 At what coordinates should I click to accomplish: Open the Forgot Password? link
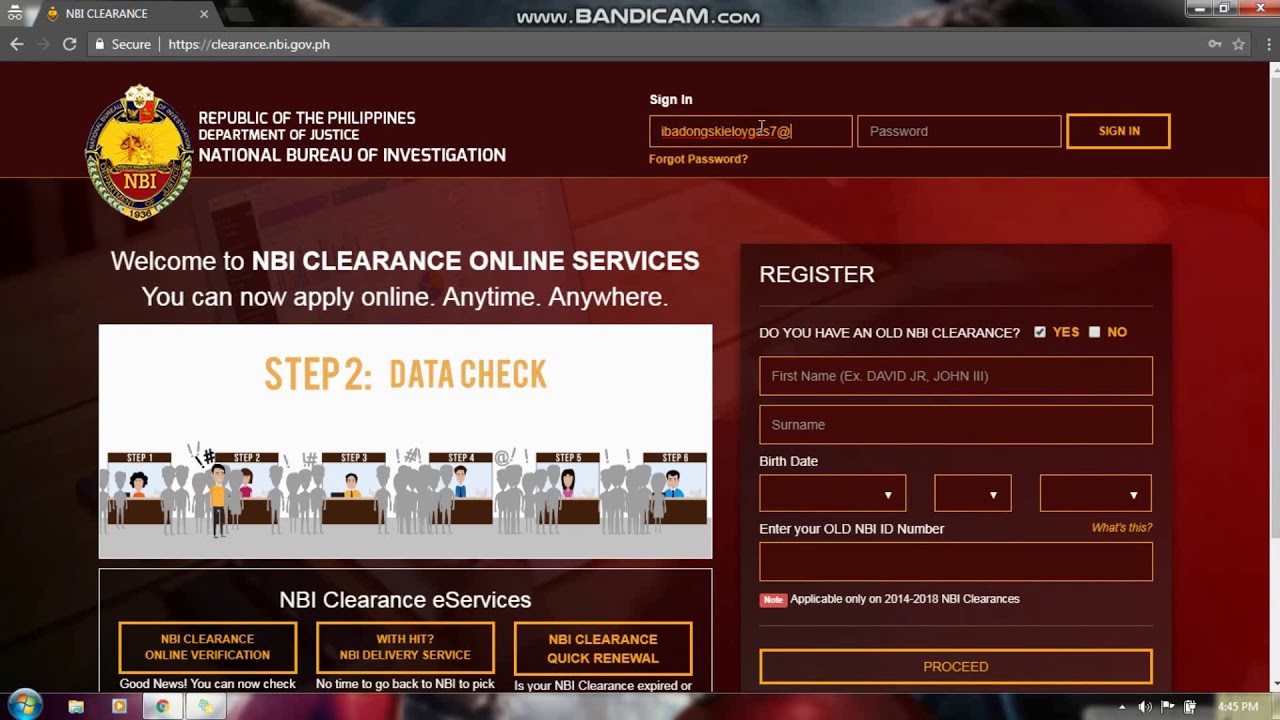point(698,159)
